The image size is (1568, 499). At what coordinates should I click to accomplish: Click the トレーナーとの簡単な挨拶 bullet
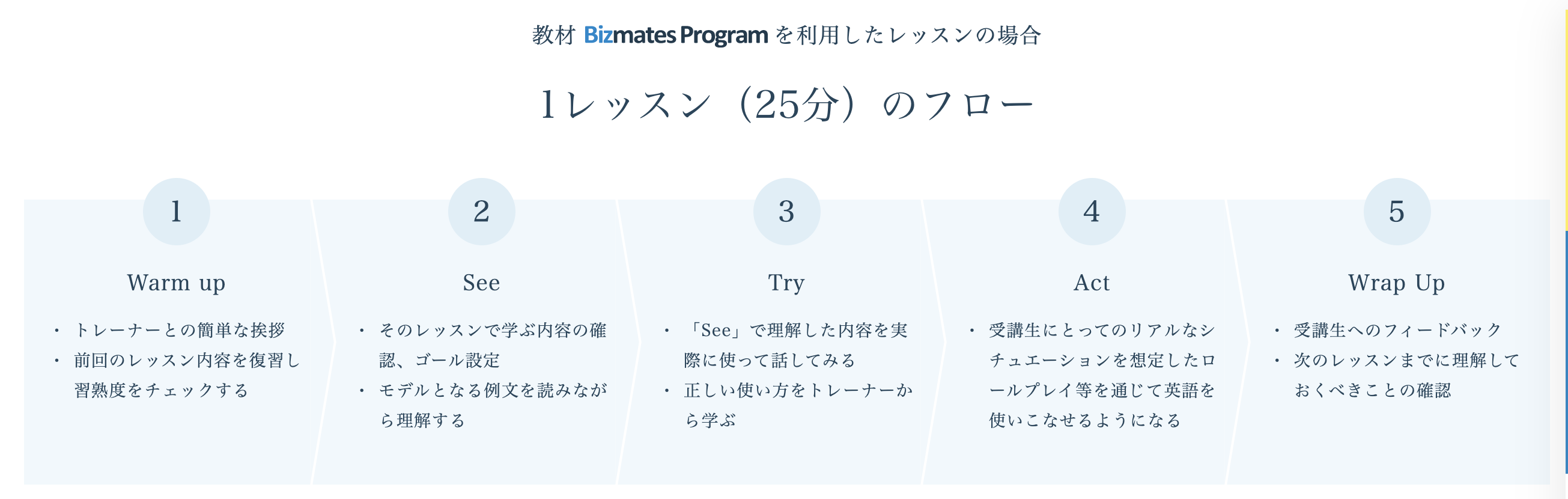tap(180, 330)
